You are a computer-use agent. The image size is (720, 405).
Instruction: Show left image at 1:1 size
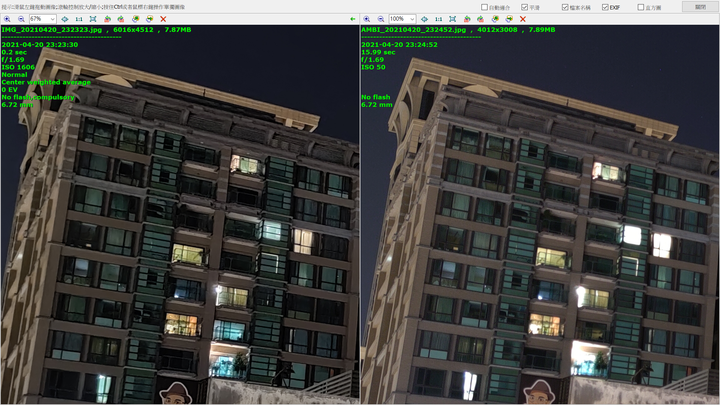(x=79, y=19)
